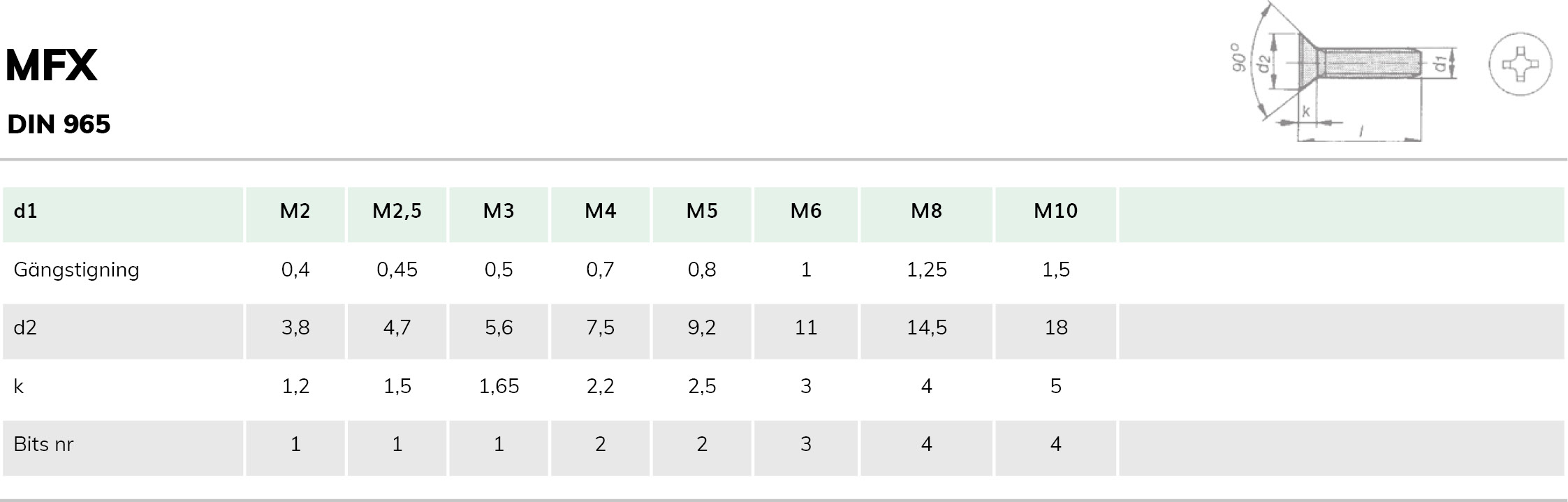Click the d1 header cell
Image resolution: width=1568 pixels, height=502 pixels.
[25, 211]
